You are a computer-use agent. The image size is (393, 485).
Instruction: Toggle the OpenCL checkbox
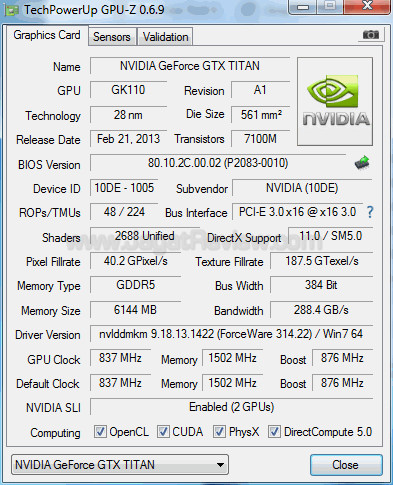click(100, 432)
